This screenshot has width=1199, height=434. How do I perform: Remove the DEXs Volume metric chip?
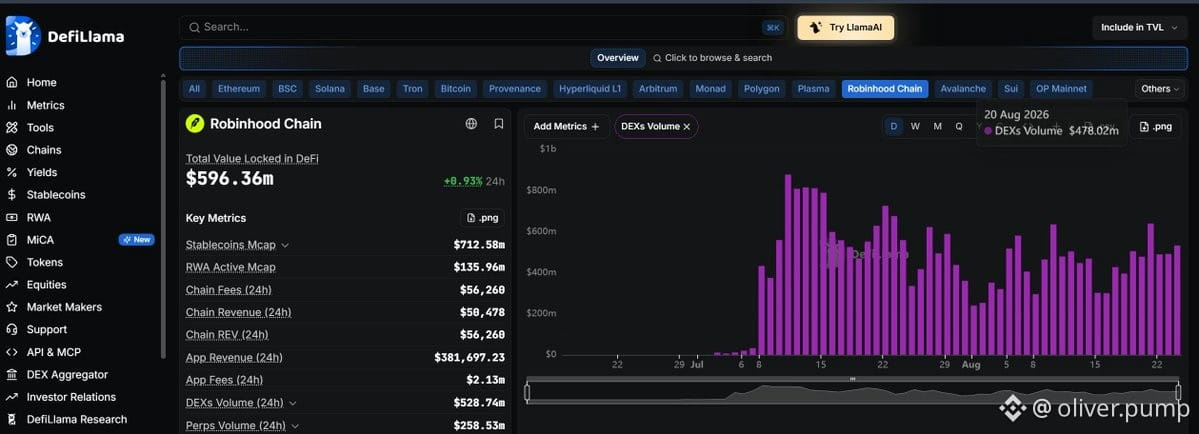[687, 127]
